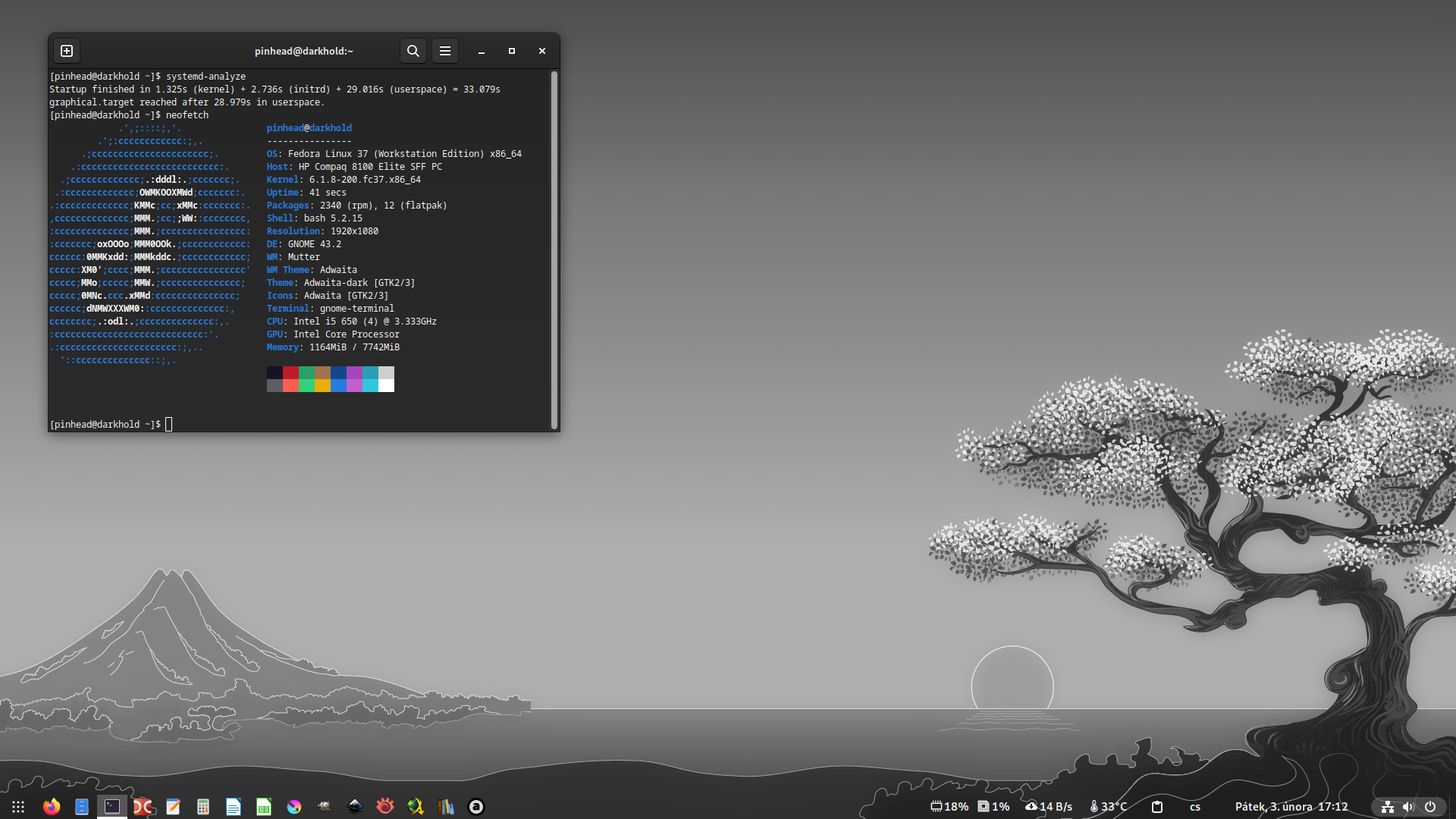
Task: Open the Files manager from dock
Action: click(x=82, y=807)
